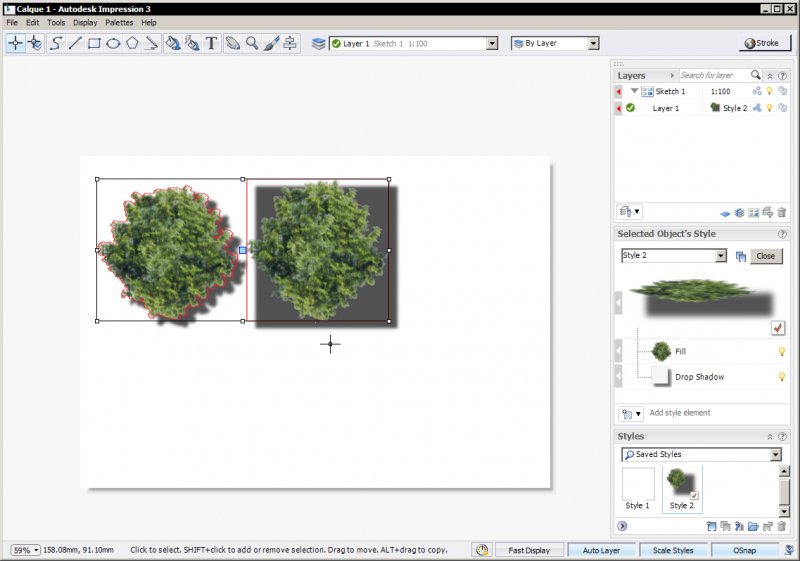Click the clock icon in status bar
Viewport: 800px width, 561px height.
tap(482, 550)
